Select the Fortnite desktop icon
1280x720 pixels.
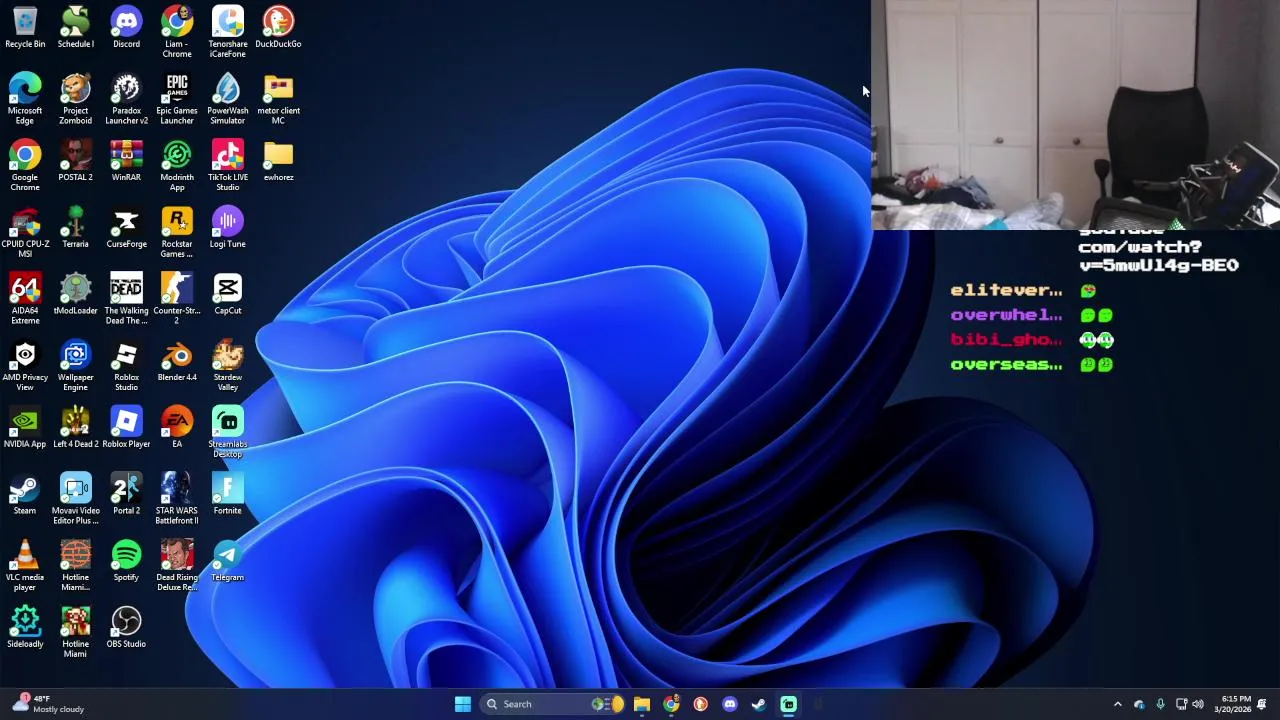click(x=228, y=494)
